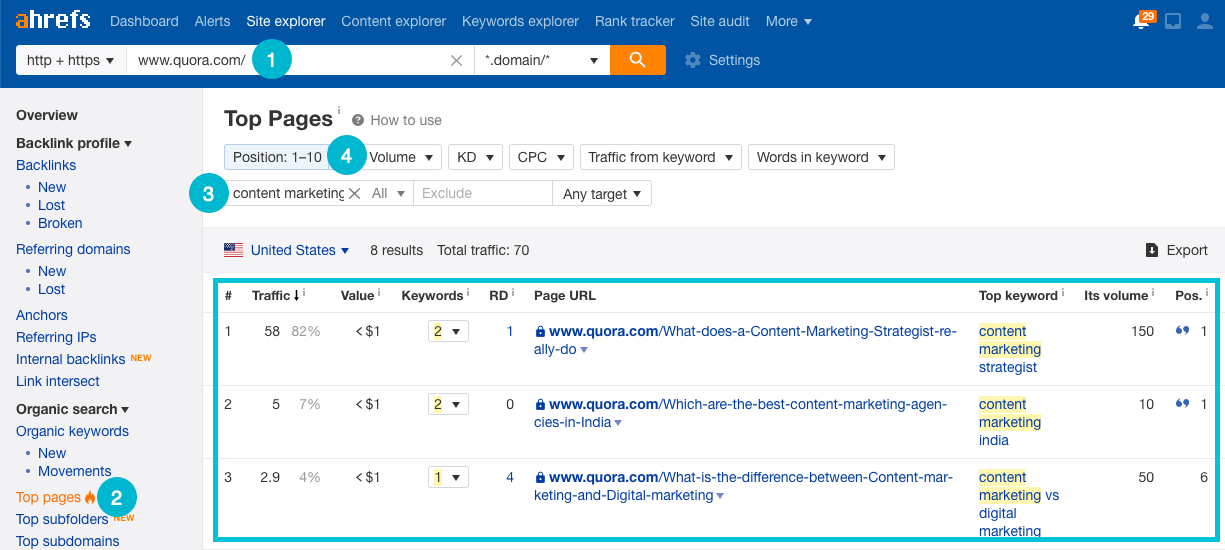The width and height of the screenshot is (1225, 550).
Task: Click the orange search button
Action: 637,60
